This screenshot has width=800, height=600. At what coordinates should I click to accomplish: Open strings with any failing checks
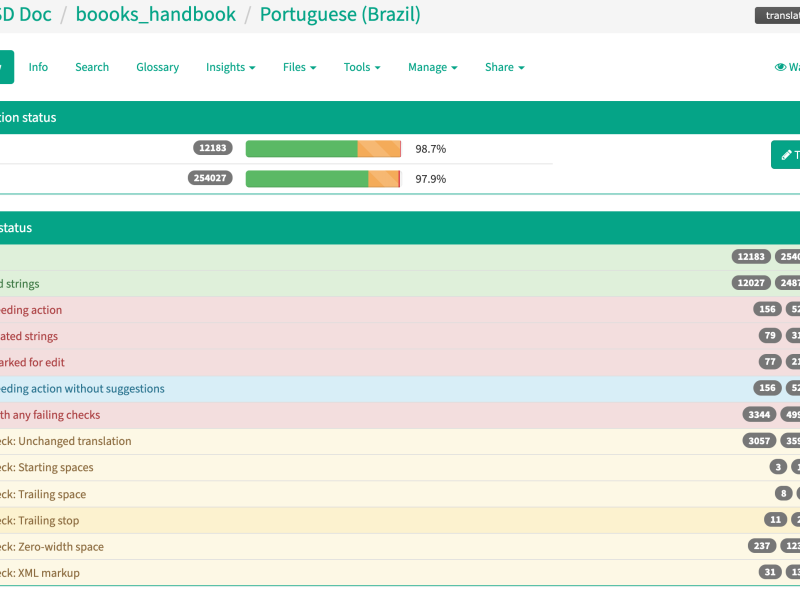click(50, 415)
